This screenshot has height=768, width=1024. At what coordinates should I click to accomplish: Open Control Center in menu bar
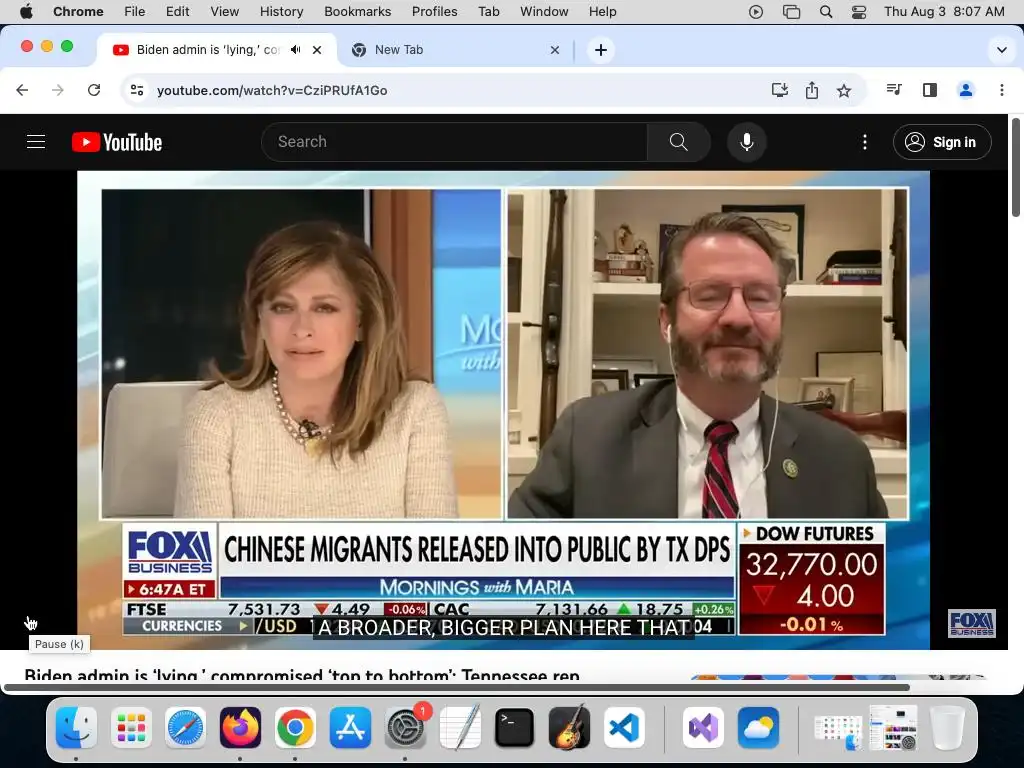coord(859,12)
